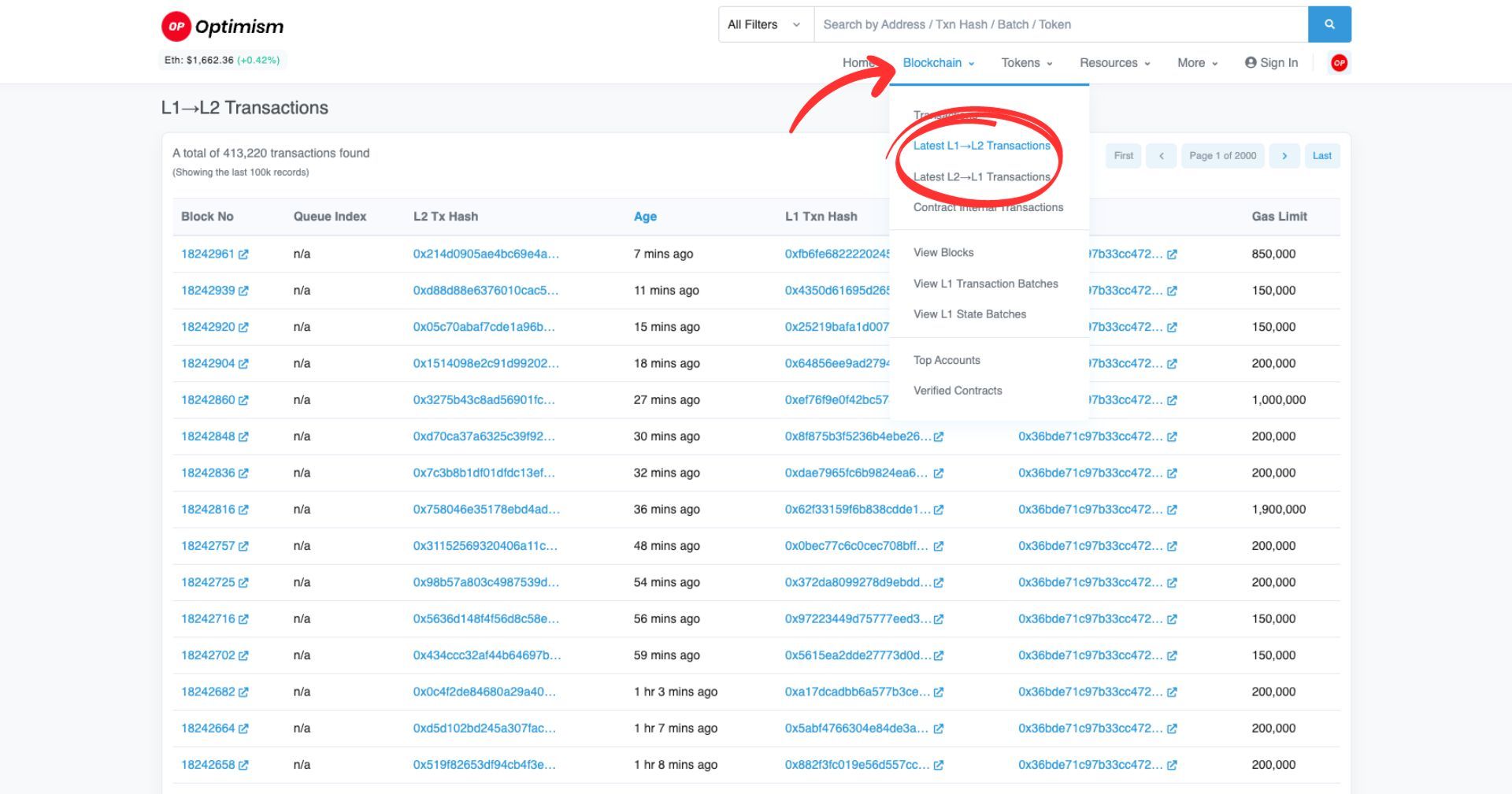
Task: Open external link icon next to block 18242961
Action: click(x=243, y=254)
